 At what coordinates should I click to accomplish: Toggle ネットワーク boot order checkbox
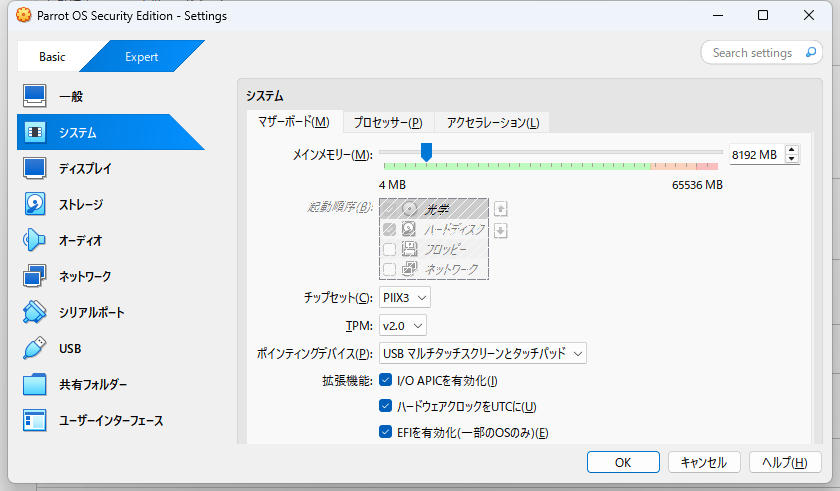(x=389, y=269)
